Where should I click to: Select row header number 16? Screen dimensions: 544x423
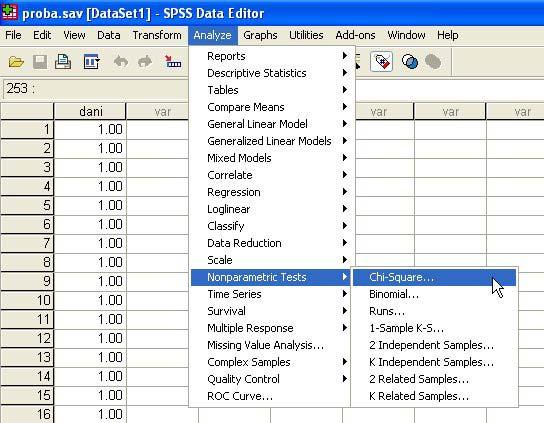pyautogui.click(x=27, y=414)
